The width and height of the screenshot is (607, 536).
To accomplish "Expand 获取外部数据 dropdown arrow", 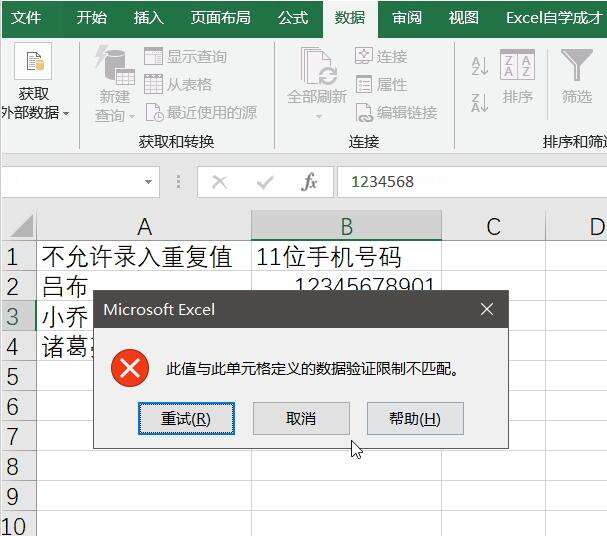I will pyautogui.click(x=66, y=114).
